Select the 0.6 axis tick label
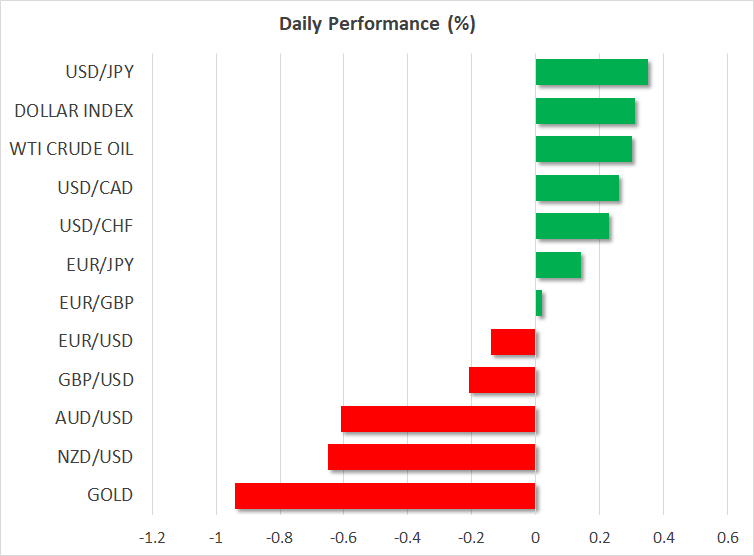The image size is (754, 556). coord(727,536)
